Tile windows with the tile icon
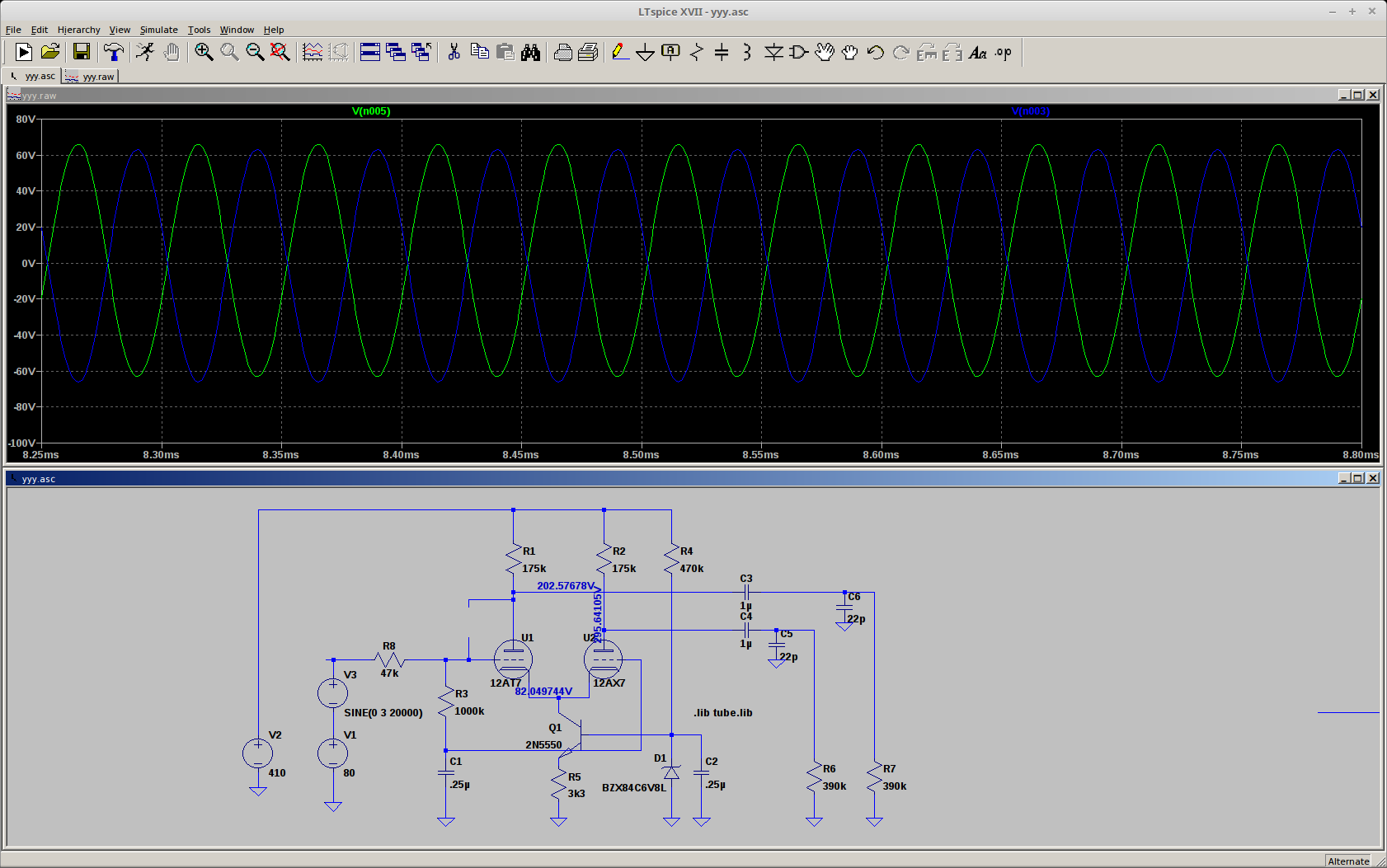The width and height of the screenshot is (1387, 868). click(x=370, y=52)
